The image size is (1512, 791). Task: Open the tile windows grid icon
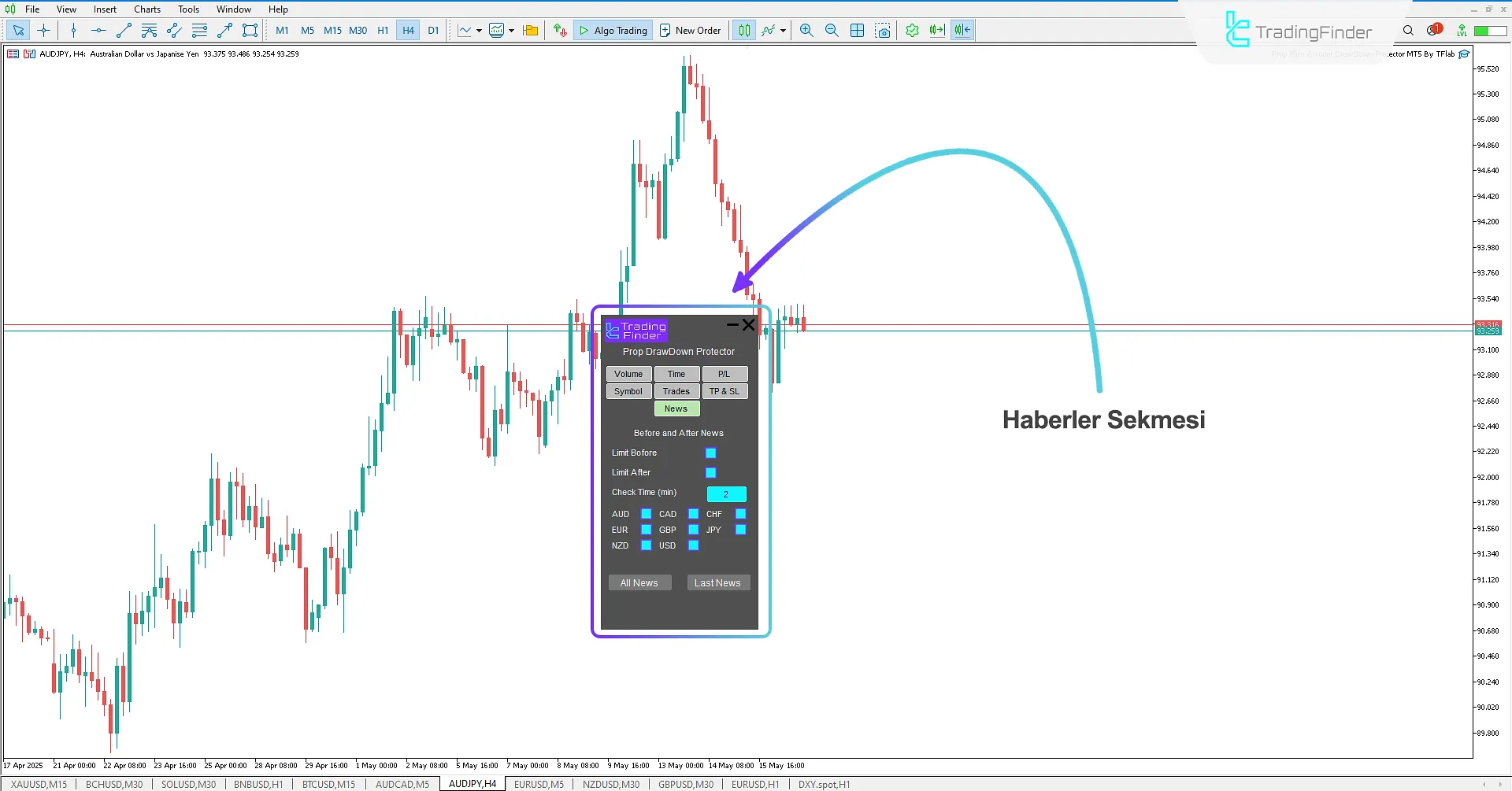pos(858,31)
